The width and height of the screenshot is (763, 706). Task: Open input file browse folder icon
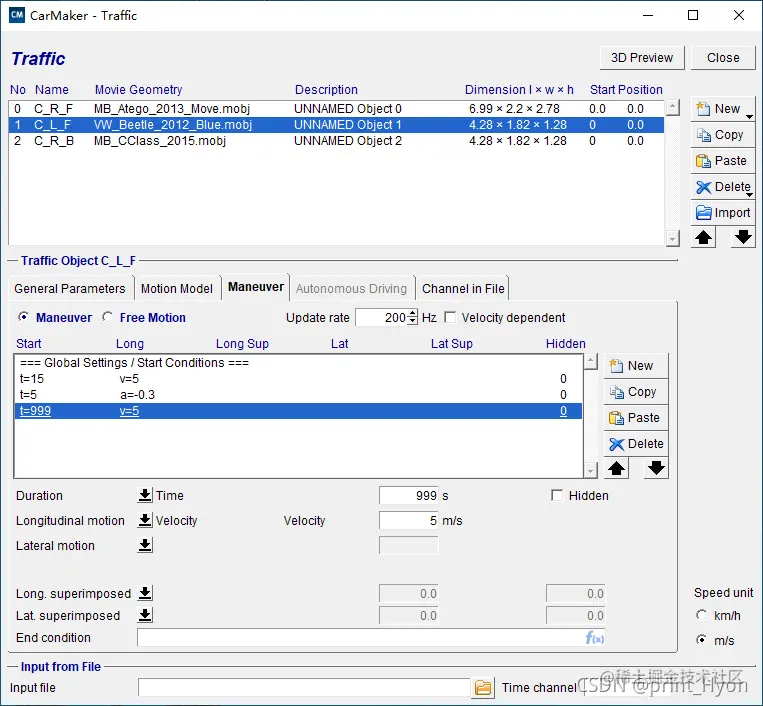483,688
